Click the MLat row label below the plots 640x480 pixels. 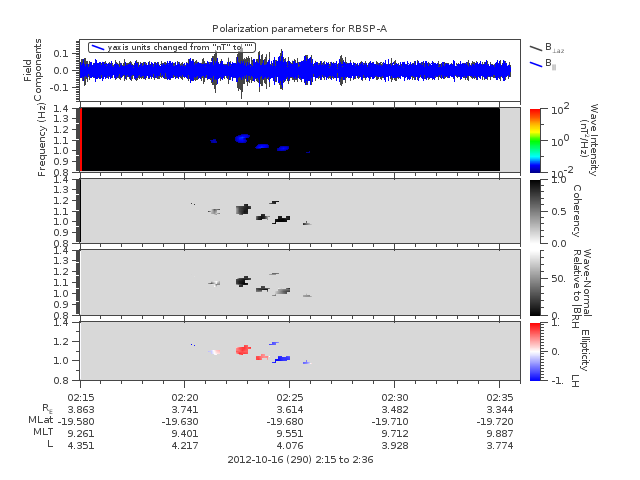point(41,421)
